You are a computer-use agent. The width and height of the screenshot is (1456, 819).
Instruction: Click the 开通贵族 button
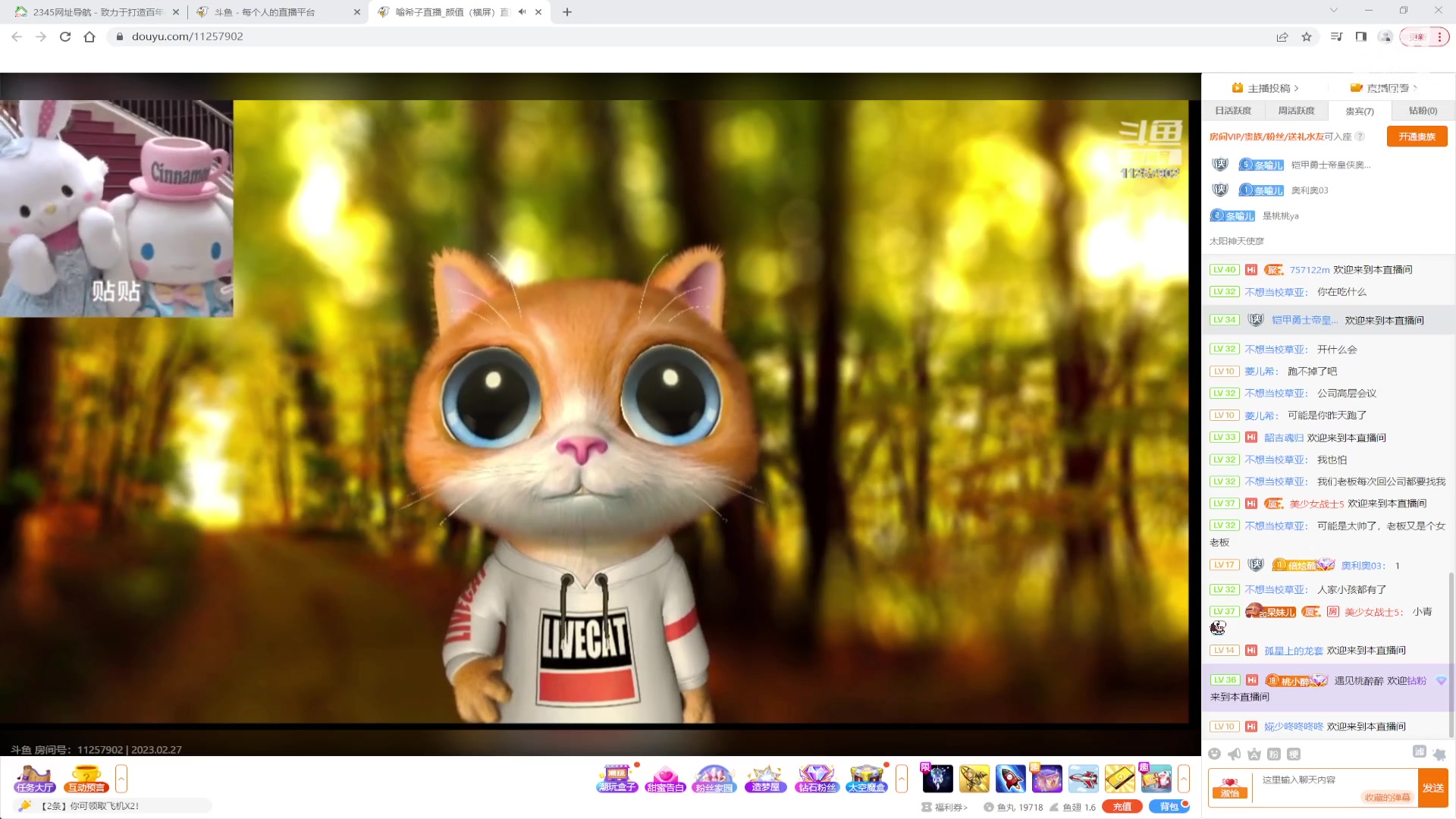click(x=1417, y=136)
